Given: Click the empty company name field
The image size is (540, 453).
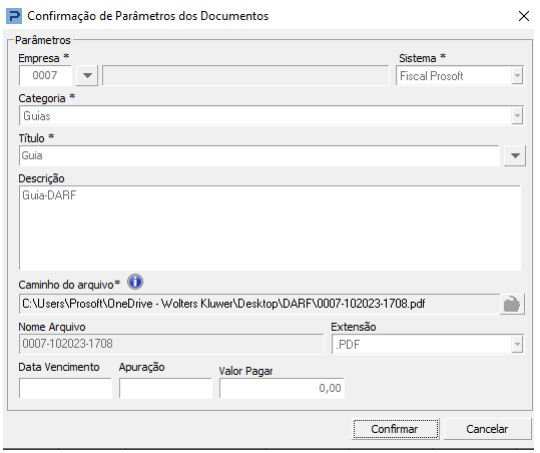Looking at the screenshot, I should click(246, 75).
